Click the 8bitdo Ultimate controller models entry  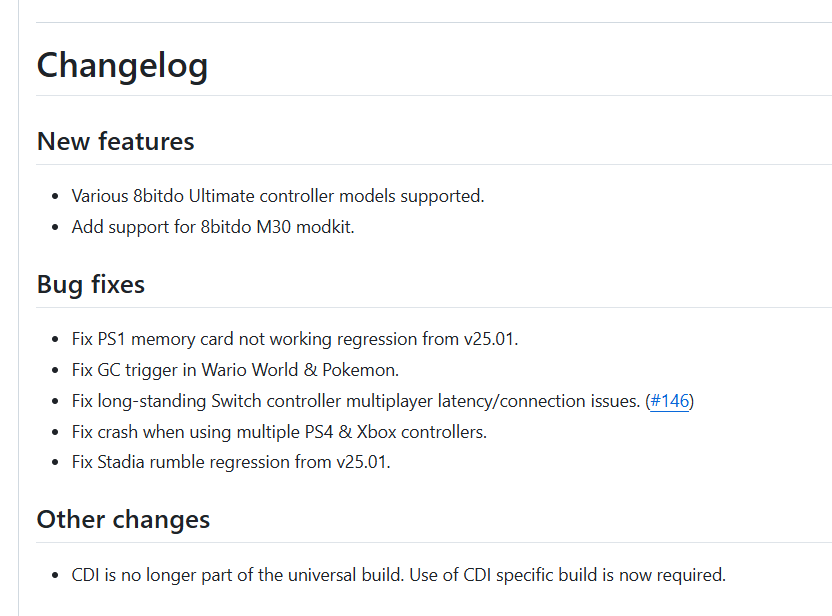pos(278,196)
